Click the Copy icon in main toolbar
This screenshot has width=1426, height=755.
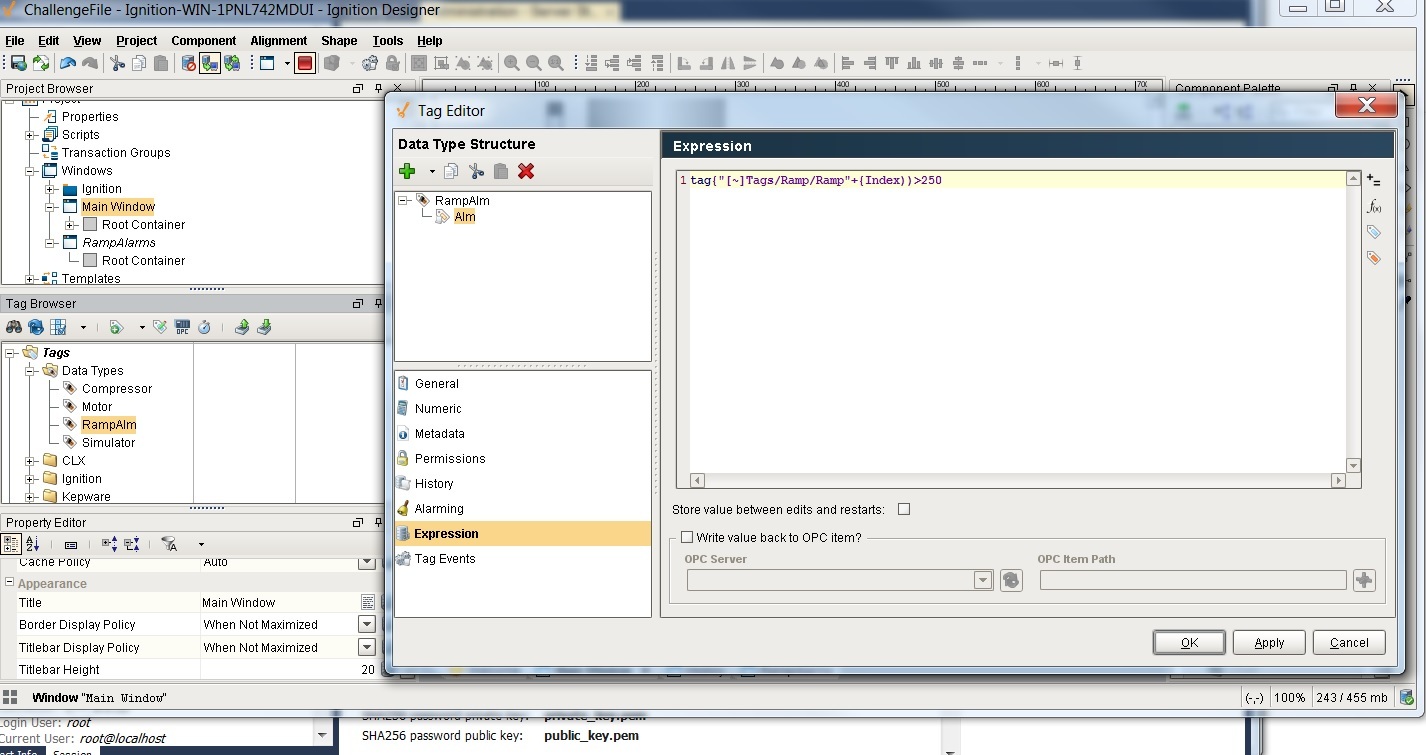pos(139,63)
